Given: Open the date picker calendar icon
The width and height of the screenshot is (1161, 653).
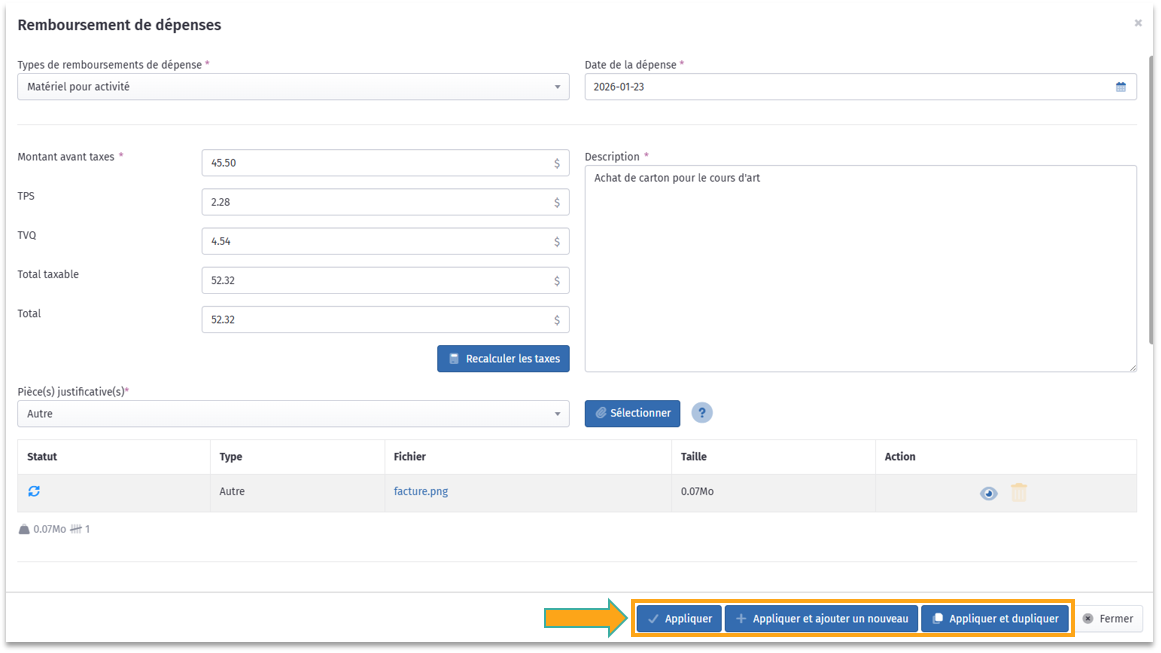Looking at the screenshot, I should click(x=1120, y=87).
